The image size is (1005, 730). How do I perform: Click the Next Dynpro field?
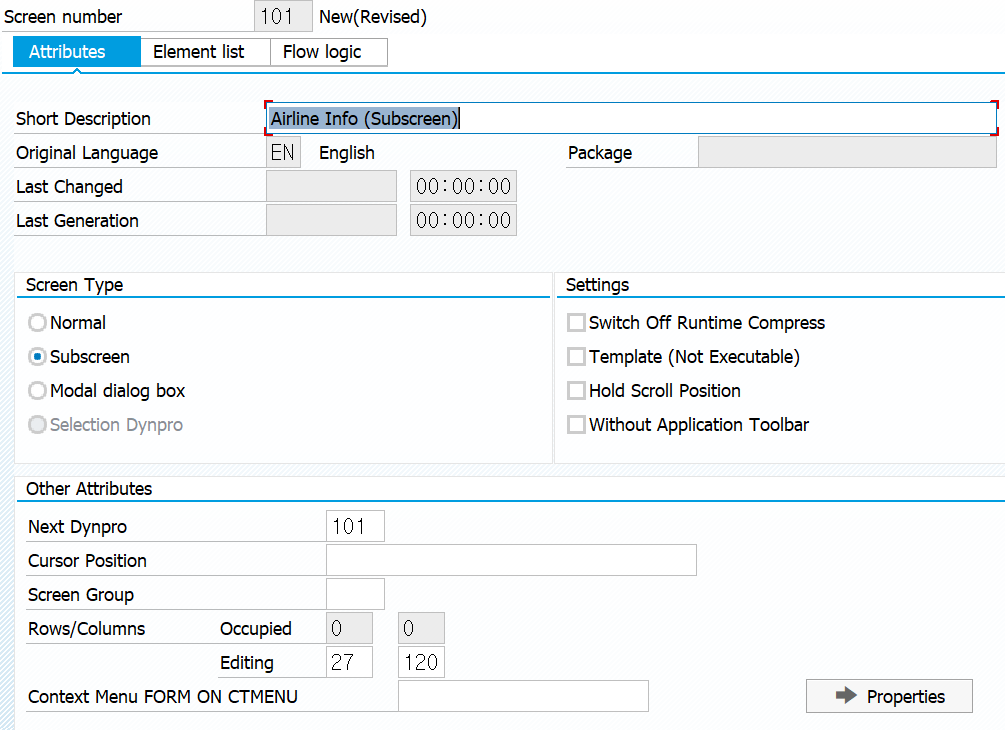[355, 526]
